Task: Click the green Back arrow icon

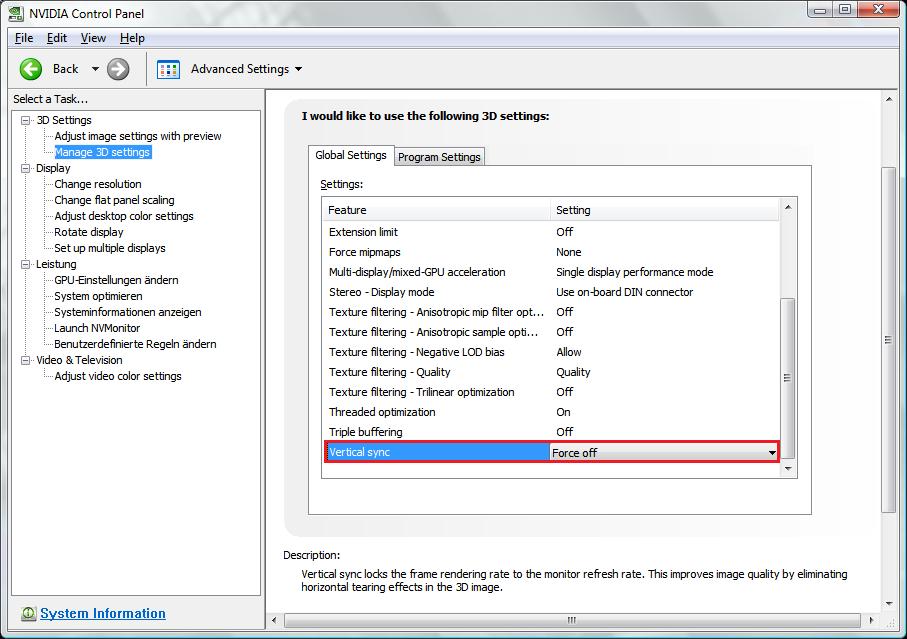Action: point(31,69)
